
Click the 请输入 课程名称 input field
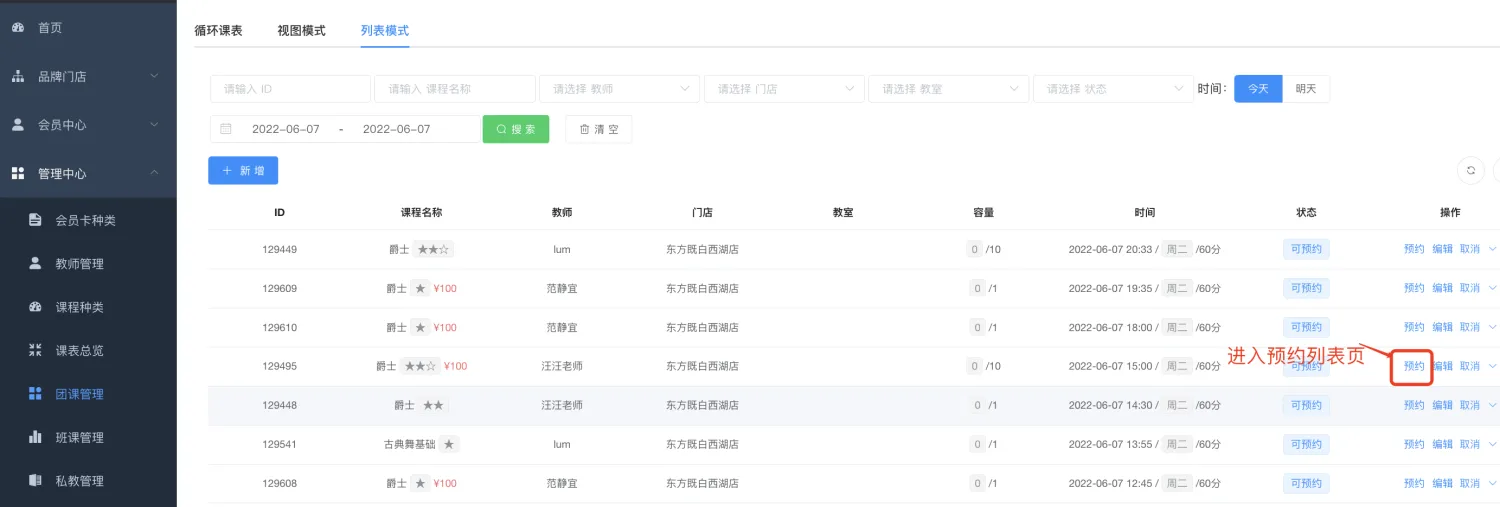click(454, 89)
